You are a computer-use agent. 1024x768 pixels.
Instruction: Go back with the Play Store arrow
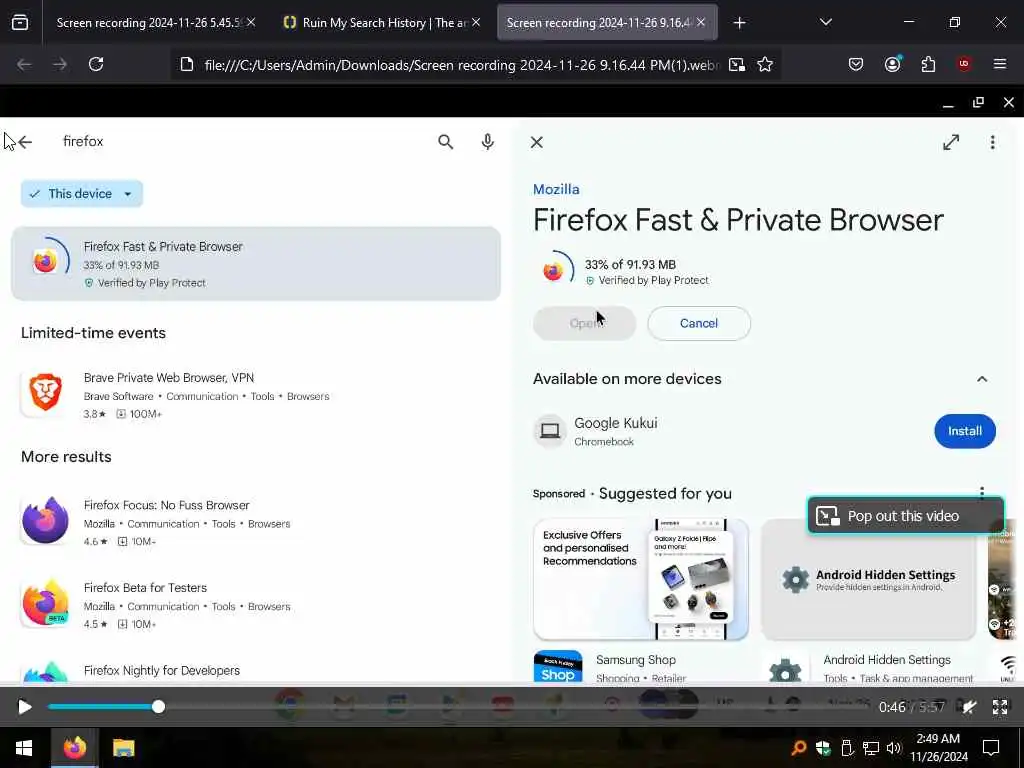[x=25, y=142]
